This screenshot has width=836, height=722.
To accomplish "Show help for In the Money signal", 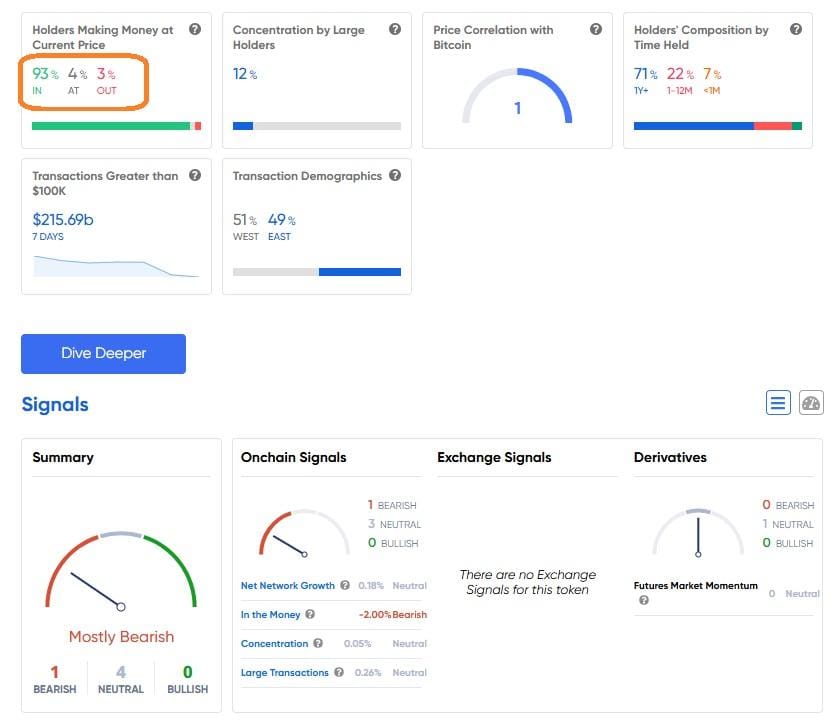I will [310, 615].
